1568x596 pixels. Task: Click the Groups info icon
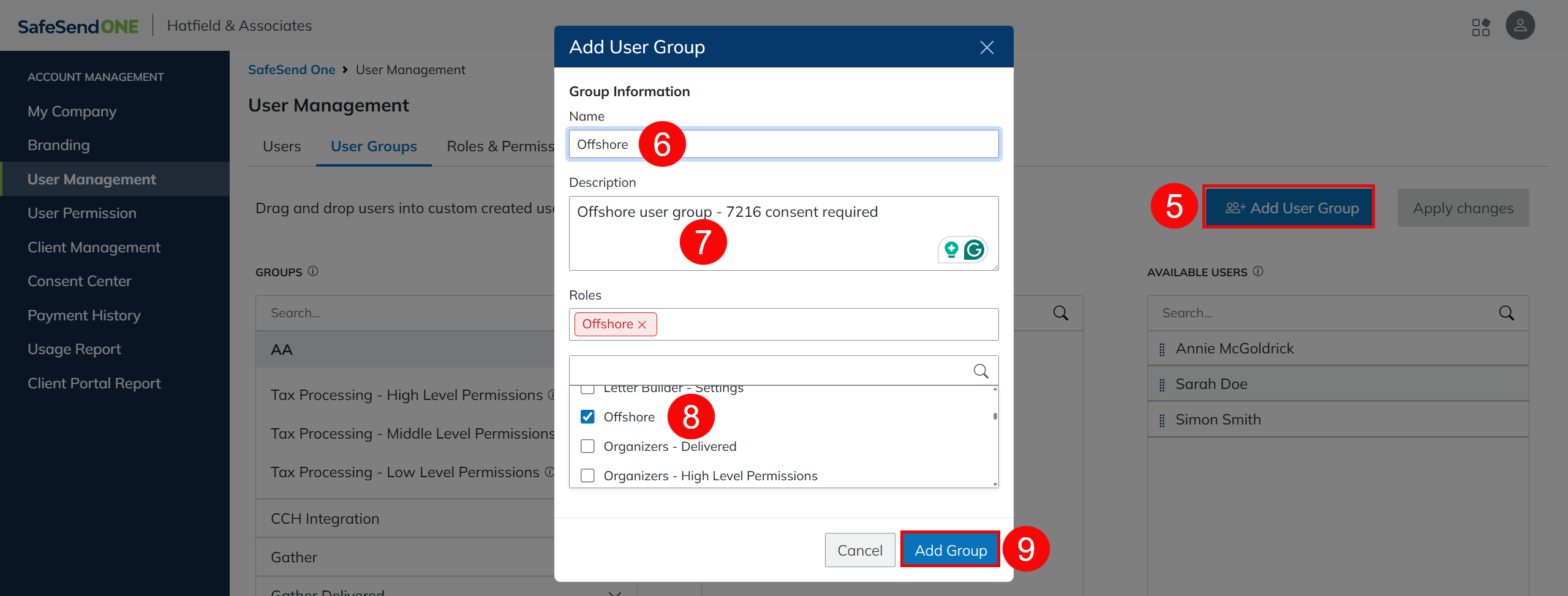pos(313,271)
